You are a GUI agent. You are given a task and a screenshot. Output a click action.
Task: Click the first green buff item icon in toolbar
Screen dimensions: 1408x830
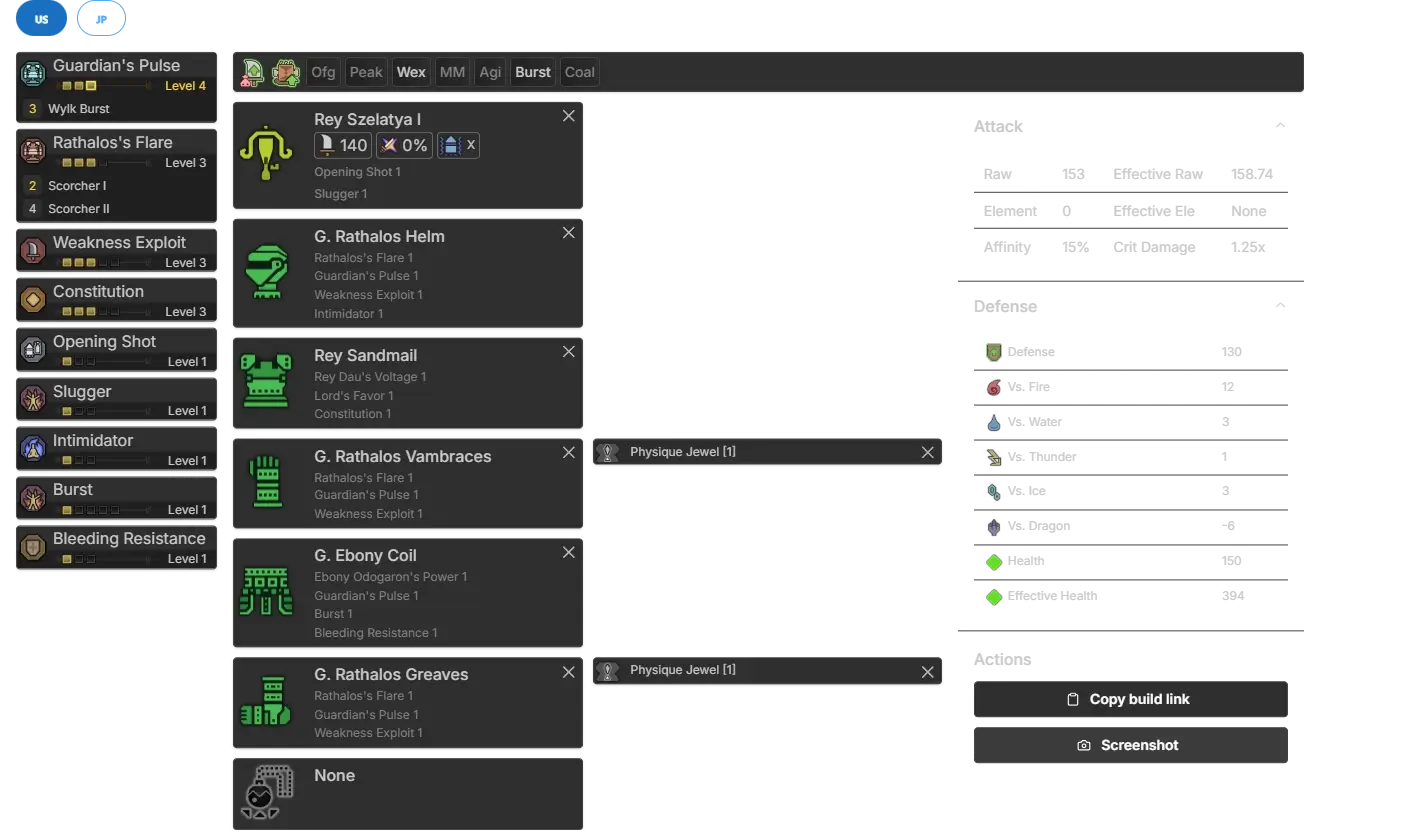pos(254,72)
